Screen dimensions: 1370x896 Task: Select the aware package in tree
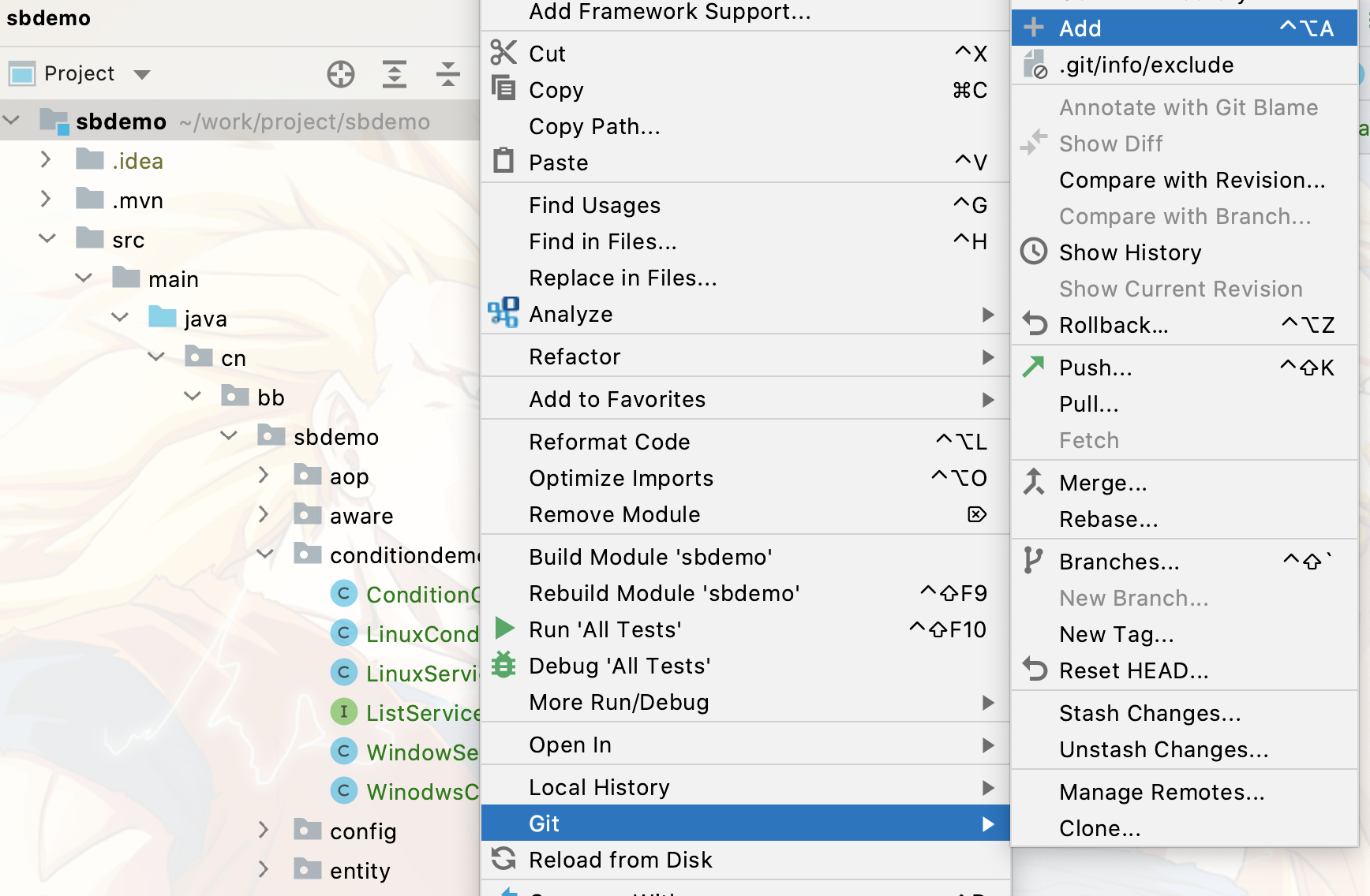(x=361, y=516)
